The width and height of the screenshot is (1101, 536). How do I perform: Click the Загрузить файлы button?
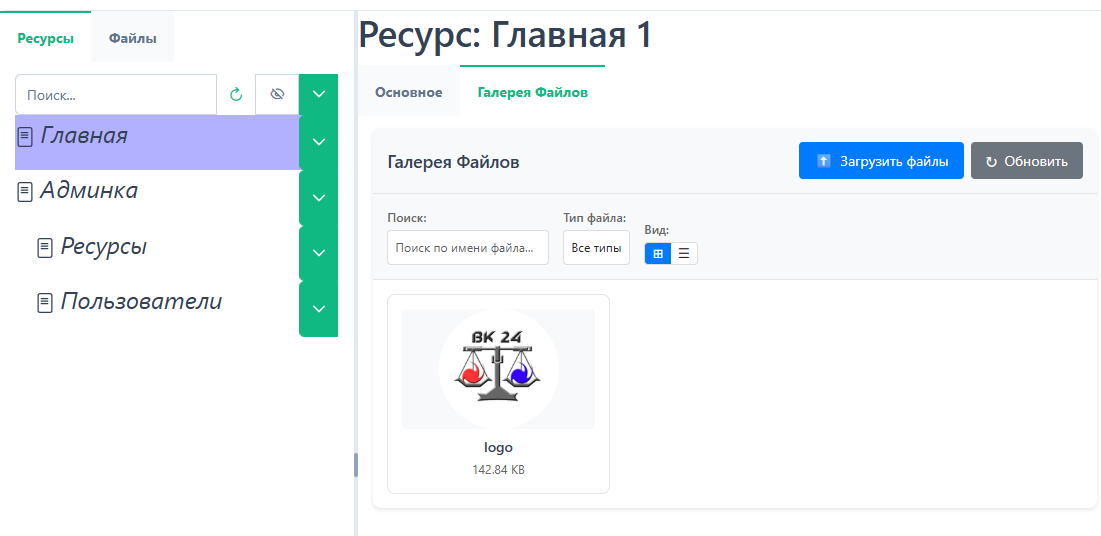pyautogui.click(x=880, y=161)
